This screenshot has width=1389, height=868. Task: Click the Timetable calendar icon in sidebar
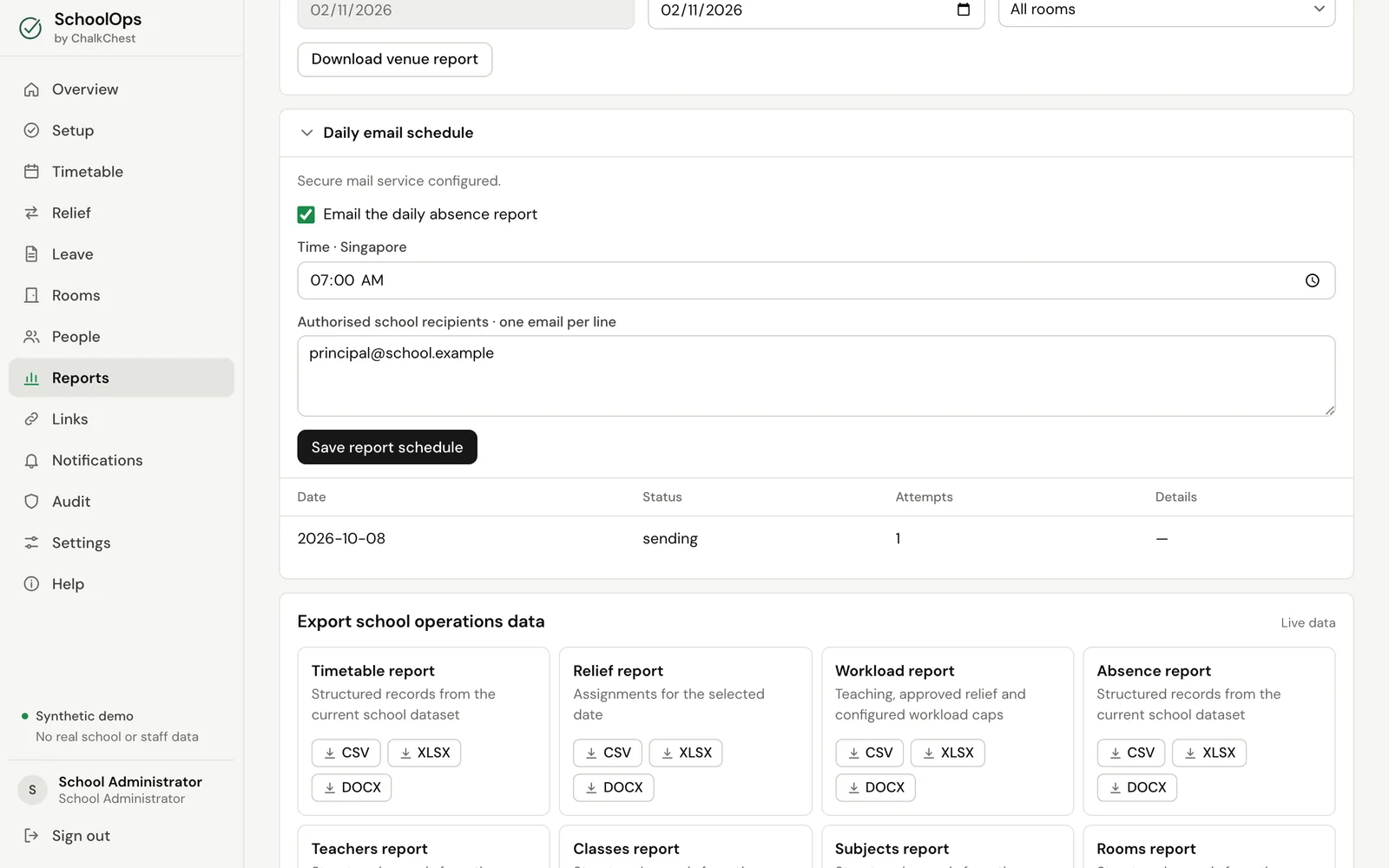(31, 172)
